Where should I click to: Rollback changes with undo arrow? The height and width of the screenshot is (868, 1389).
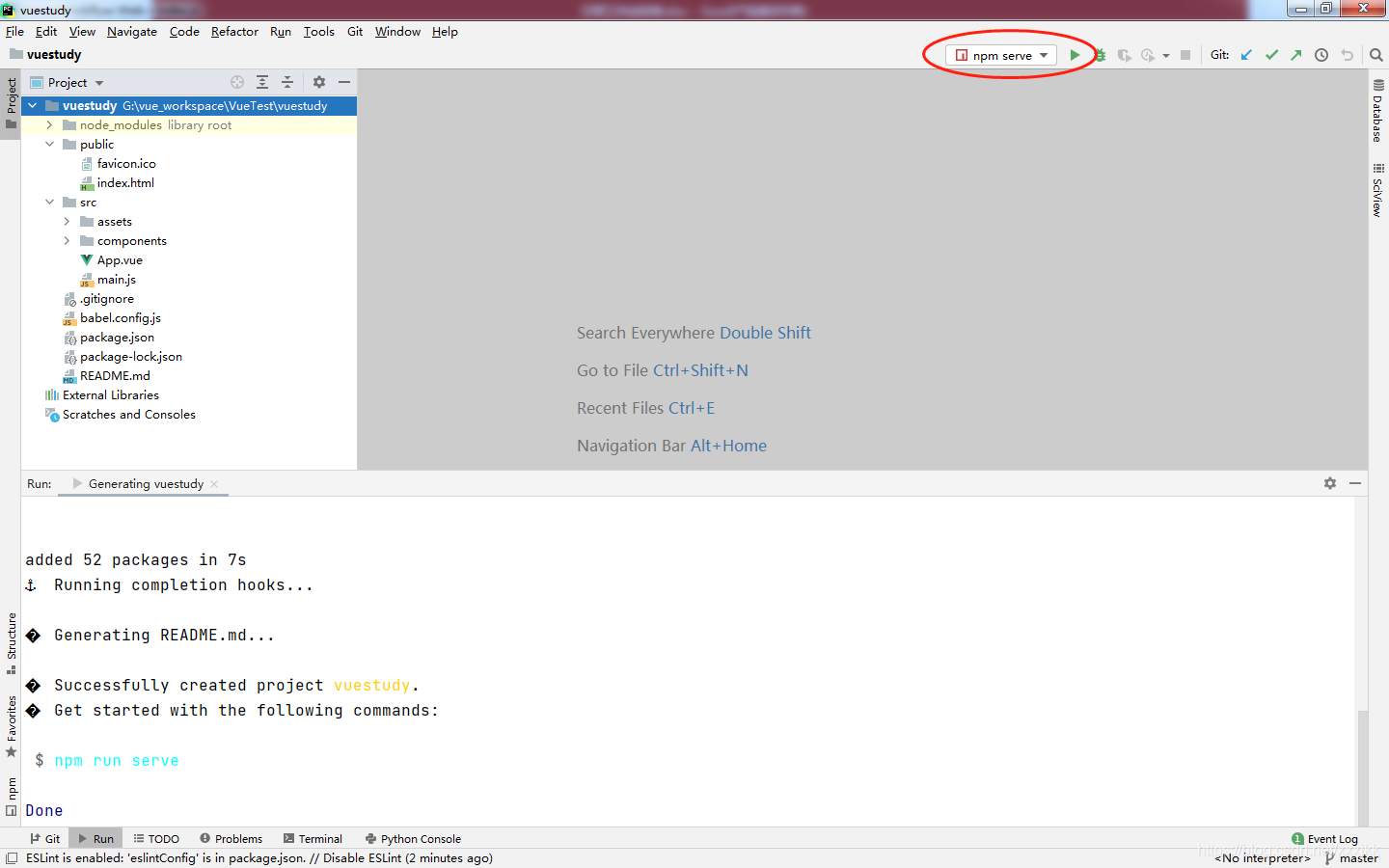(x=1348, y=55)
